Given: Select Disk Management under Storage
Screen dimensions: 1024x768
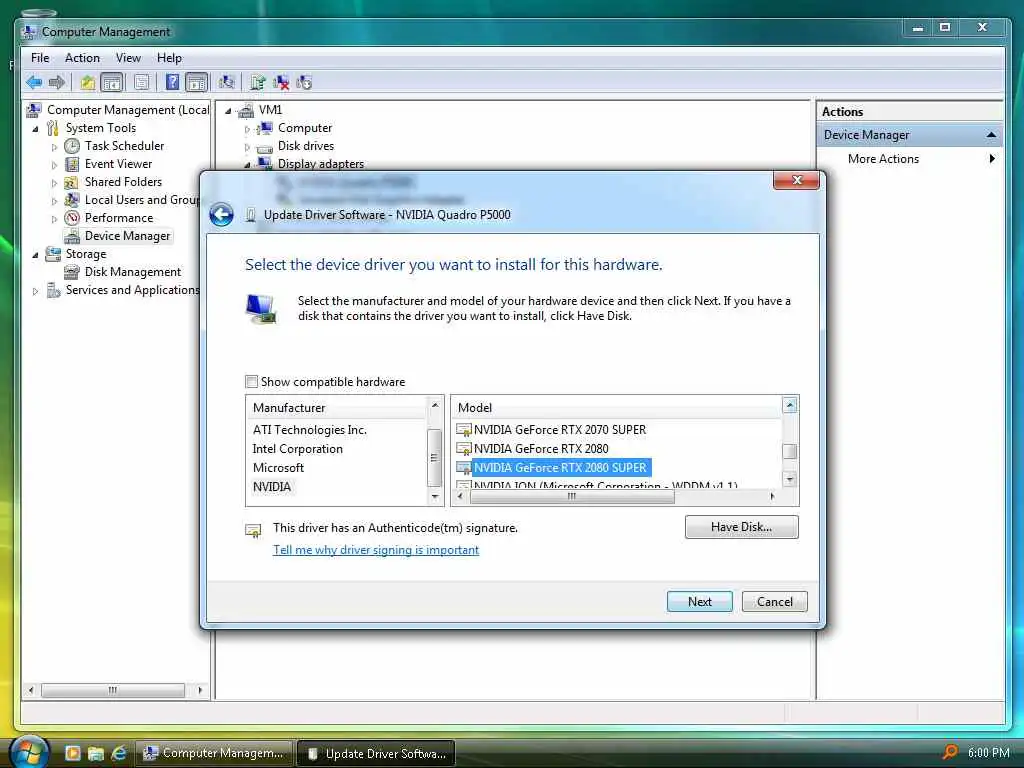Looking at the screenshot, I should click(133, 272).
